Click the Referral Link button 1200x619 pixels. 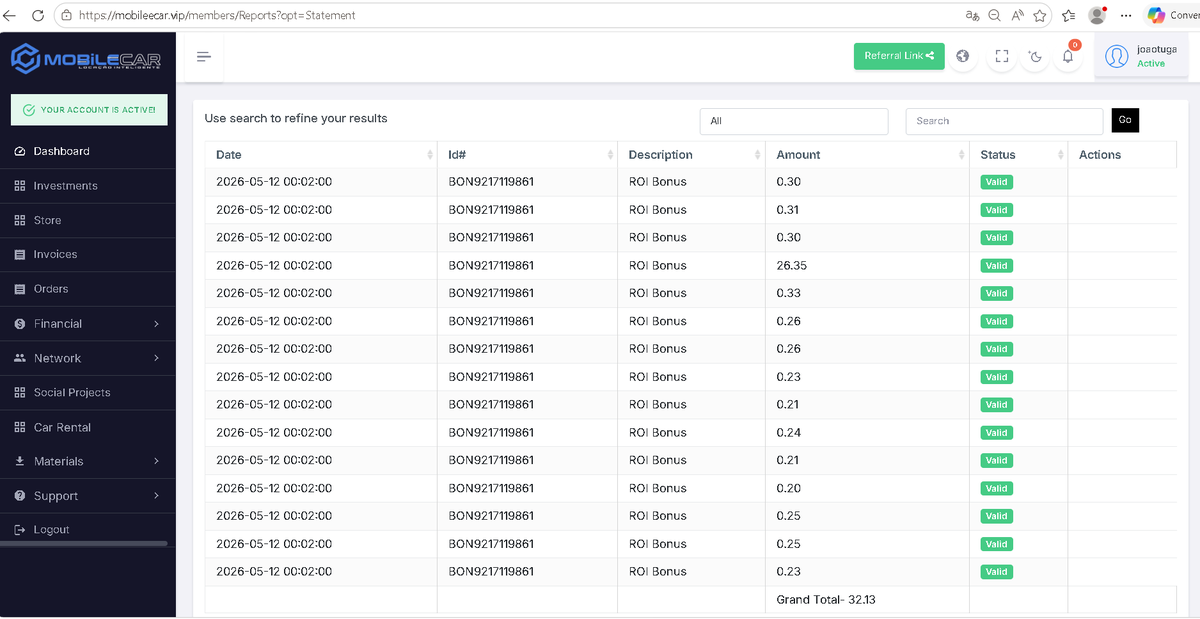(899, 56)
